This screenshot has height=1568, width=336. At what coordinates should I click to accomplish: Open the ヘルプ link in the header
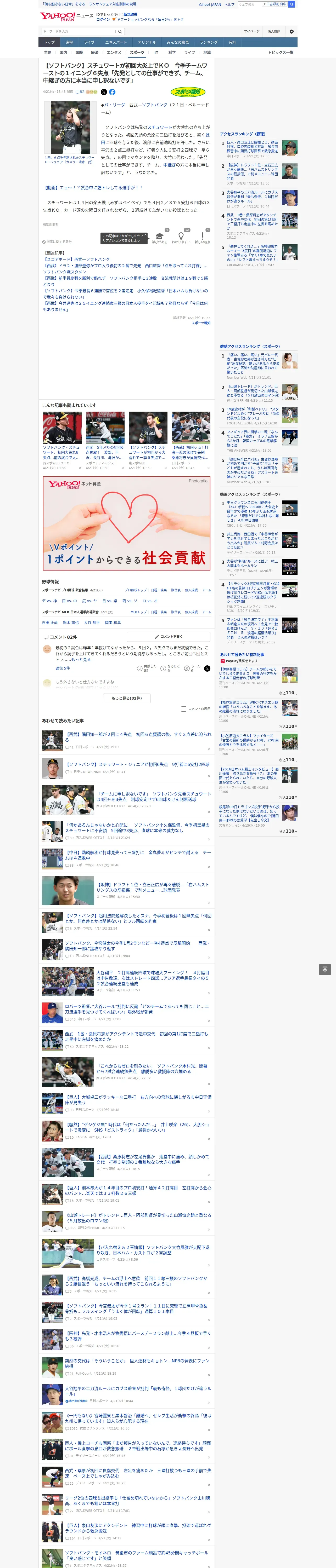coord(229,4)
